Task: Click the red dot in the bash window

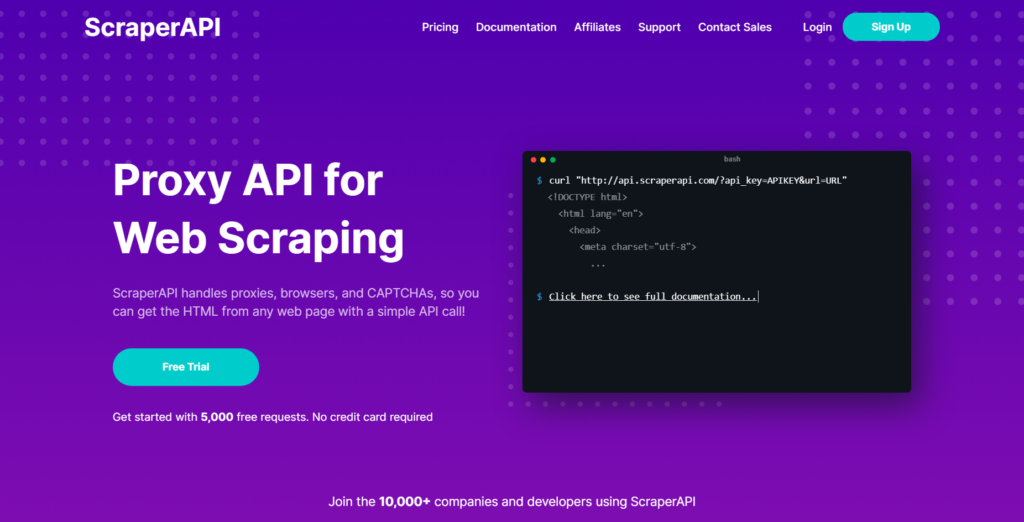Action: (x=534, y=160)
